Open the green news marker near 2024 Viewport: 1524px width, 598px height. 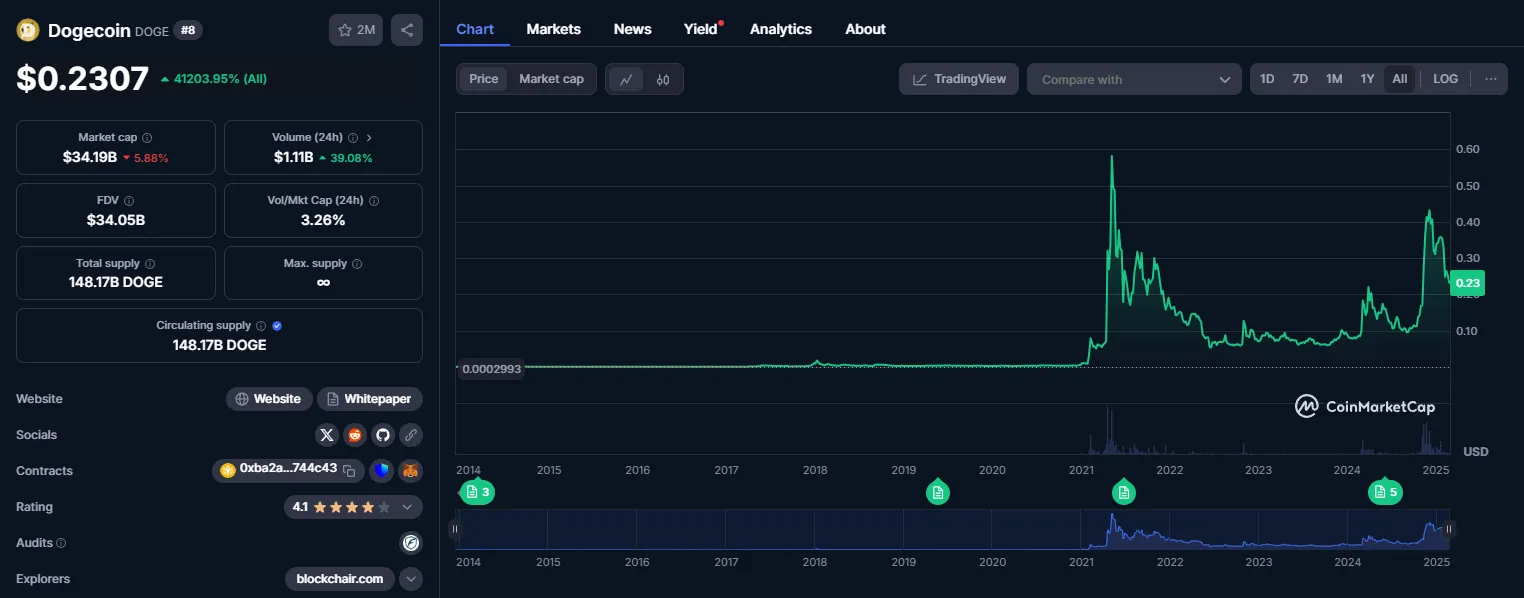coord(1385,492)
